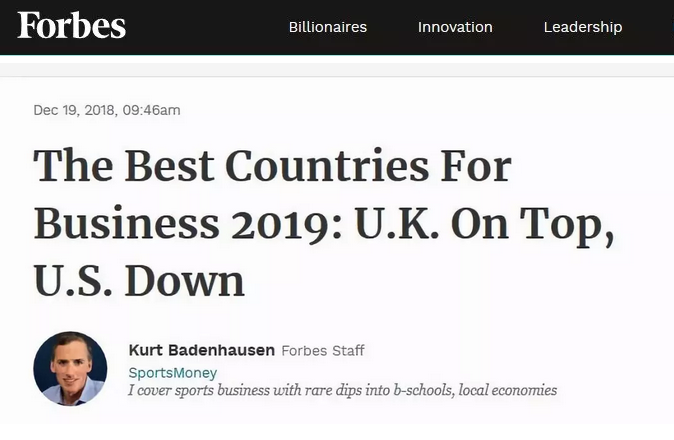Click the Dec 19, 2018 date
Screen dimensions: 674x440
coord(73,110)
